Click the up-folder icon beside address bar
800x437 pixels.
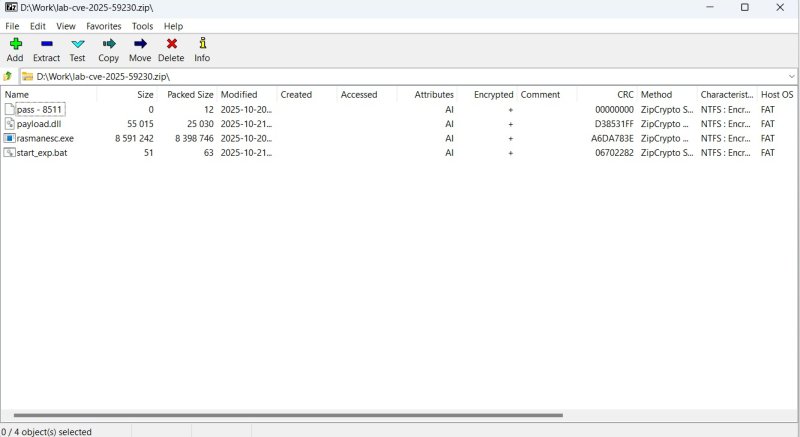[8, 76]
